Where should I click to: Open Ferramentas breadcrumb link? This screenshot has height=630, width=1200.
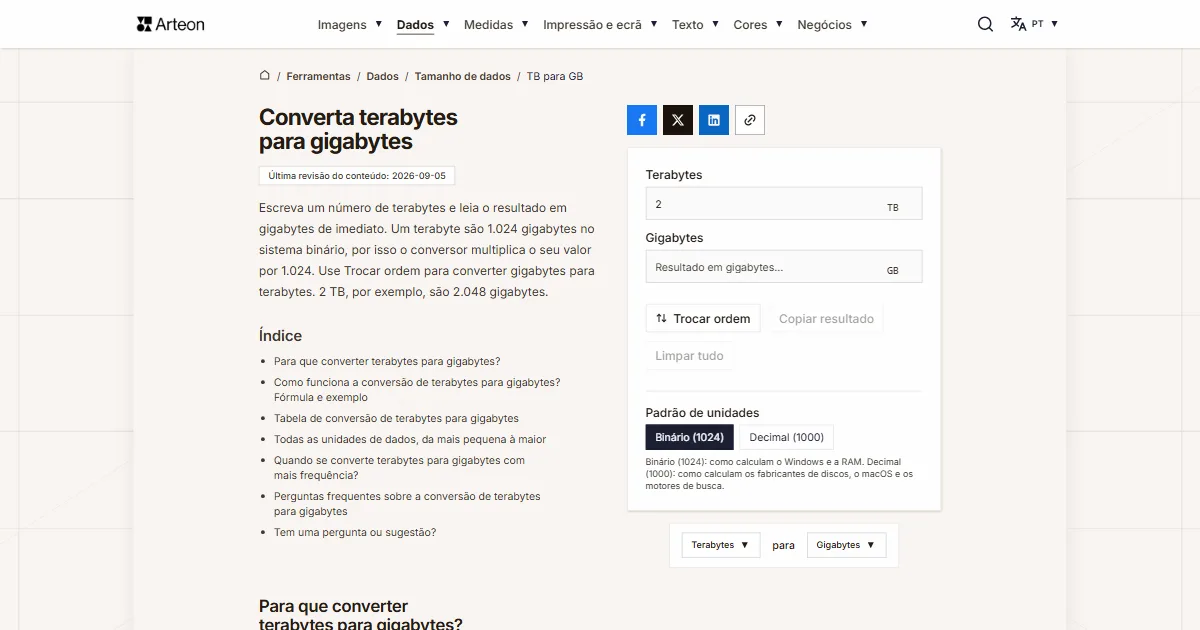(x=318, y=76)
